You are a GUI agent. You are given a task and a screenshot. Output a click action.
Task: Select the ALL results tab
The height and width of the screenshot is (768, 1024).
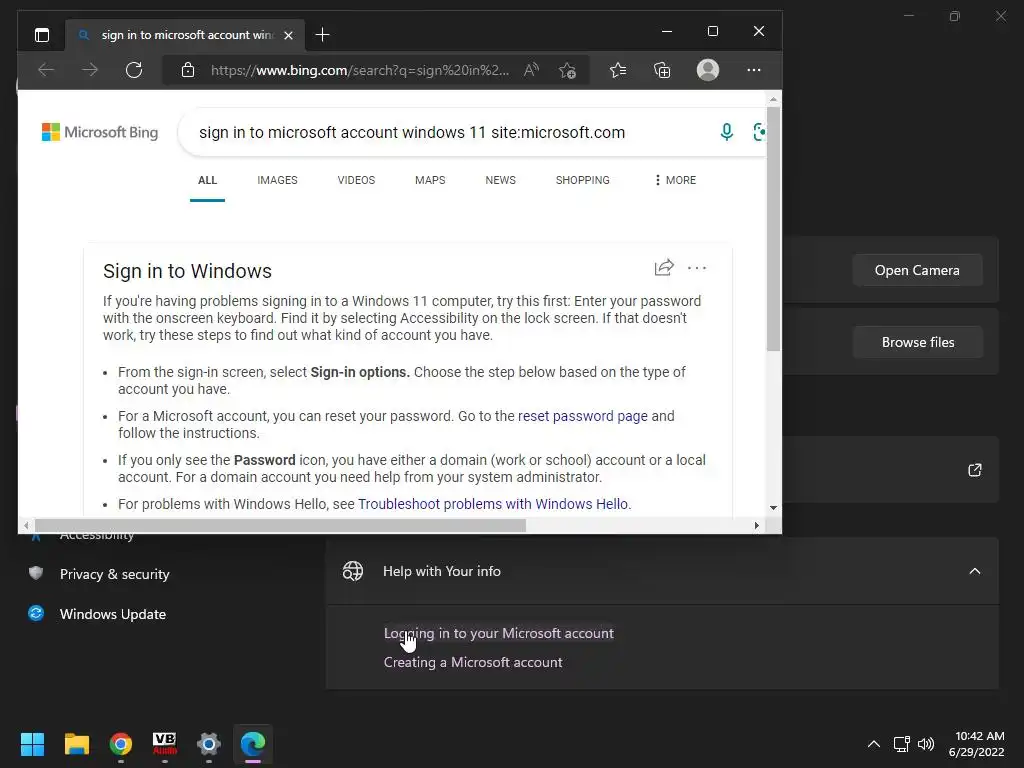coord(207,180)
